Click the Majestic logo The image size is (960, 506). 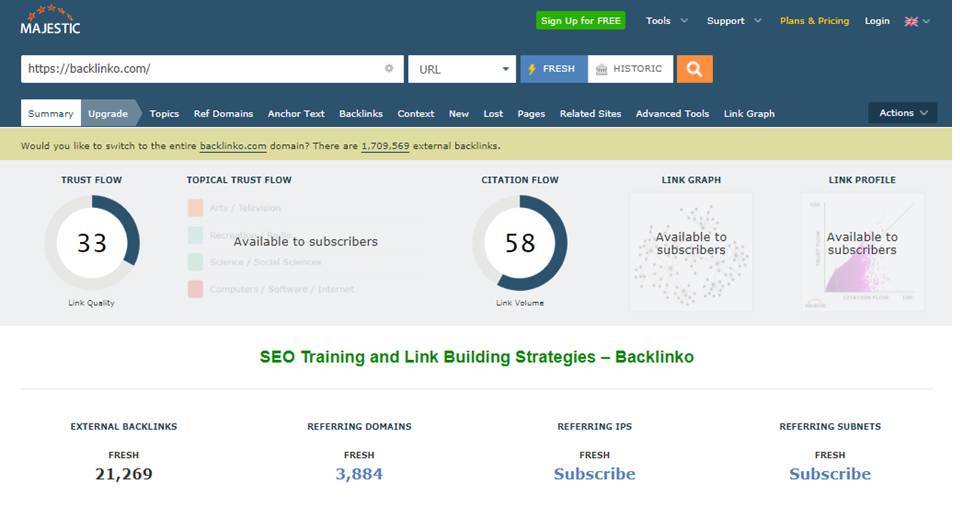tap(50, 20)
